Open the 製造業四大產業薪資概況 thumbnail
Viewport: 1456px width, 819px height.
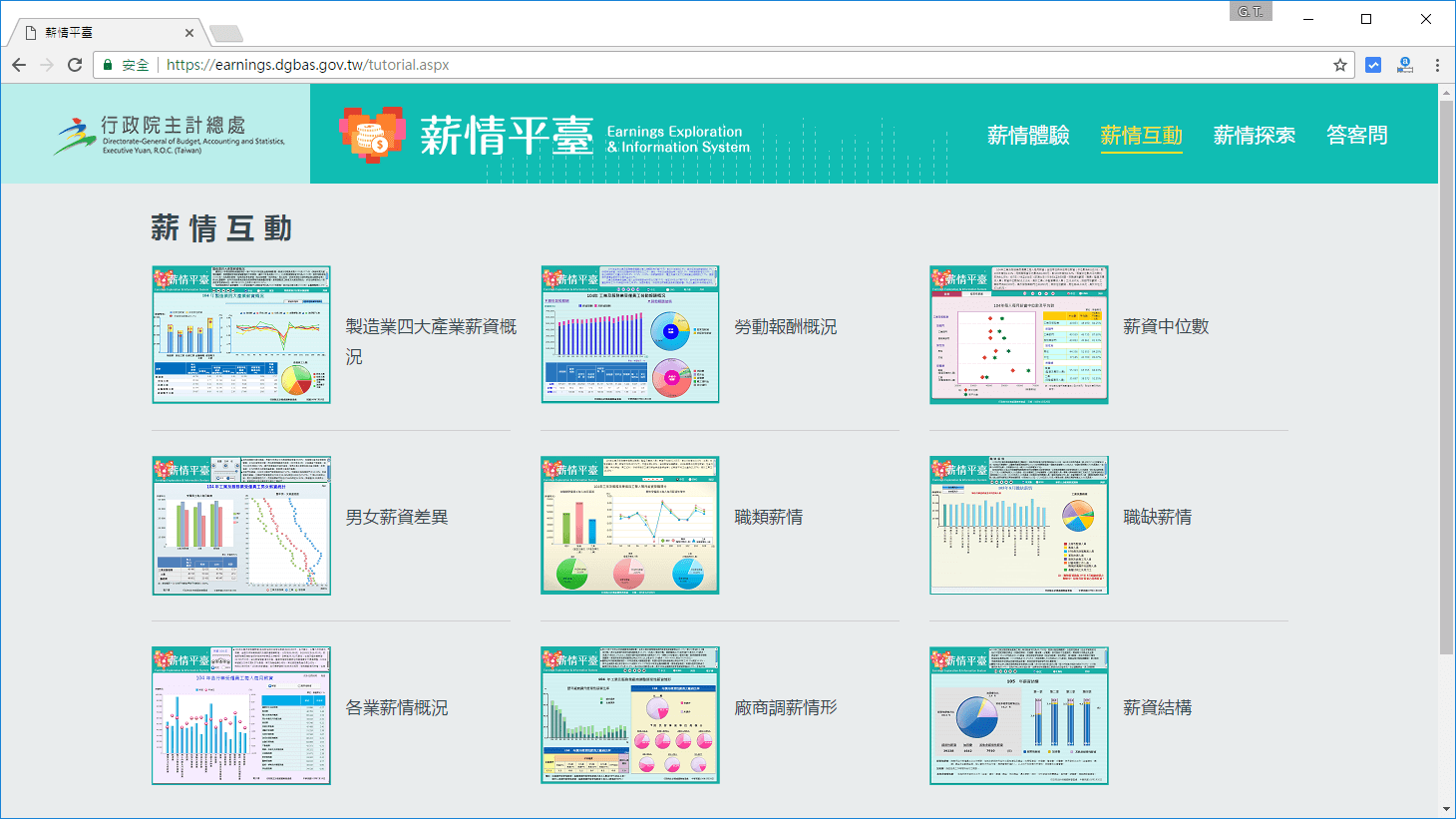241,334
